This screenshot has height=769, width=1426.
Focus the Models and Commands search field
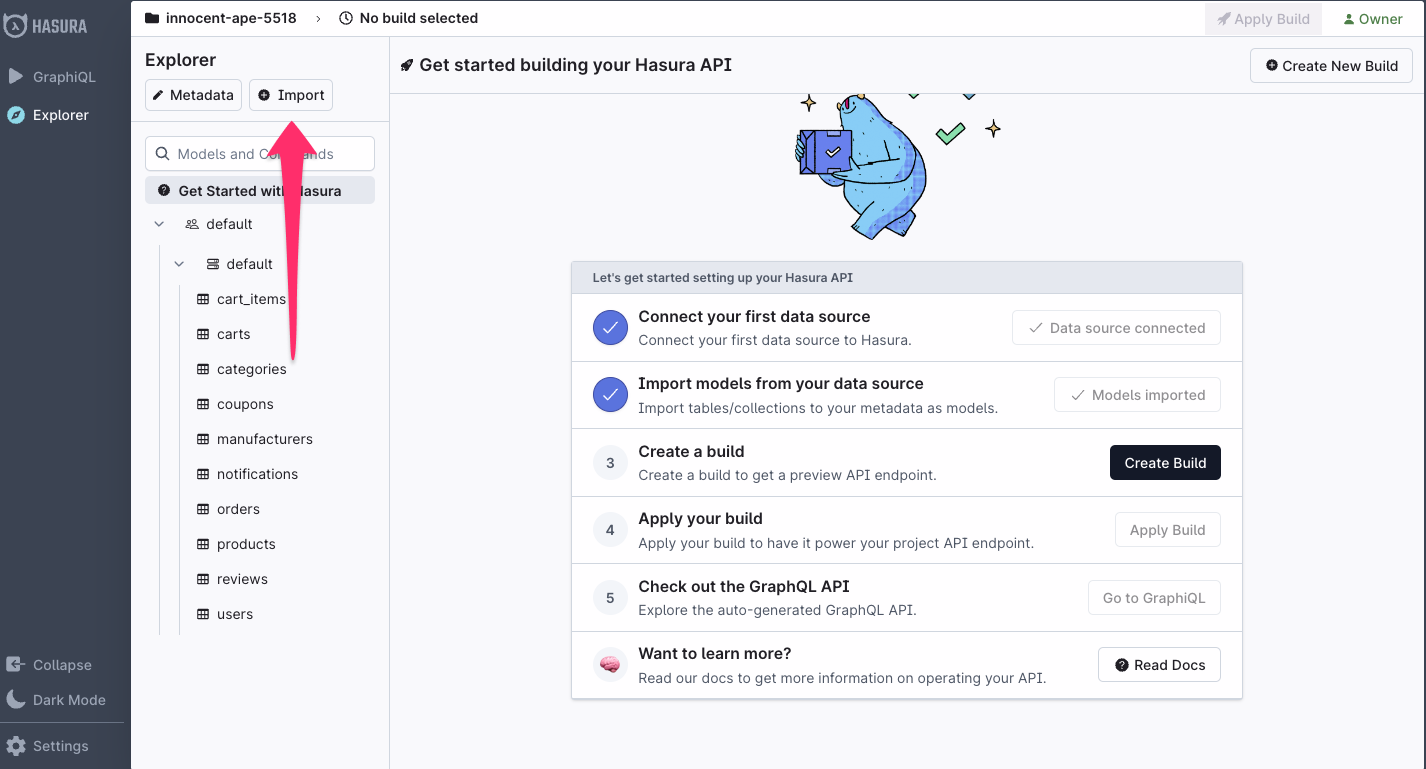pyautogui.click(x=260, y=154)
